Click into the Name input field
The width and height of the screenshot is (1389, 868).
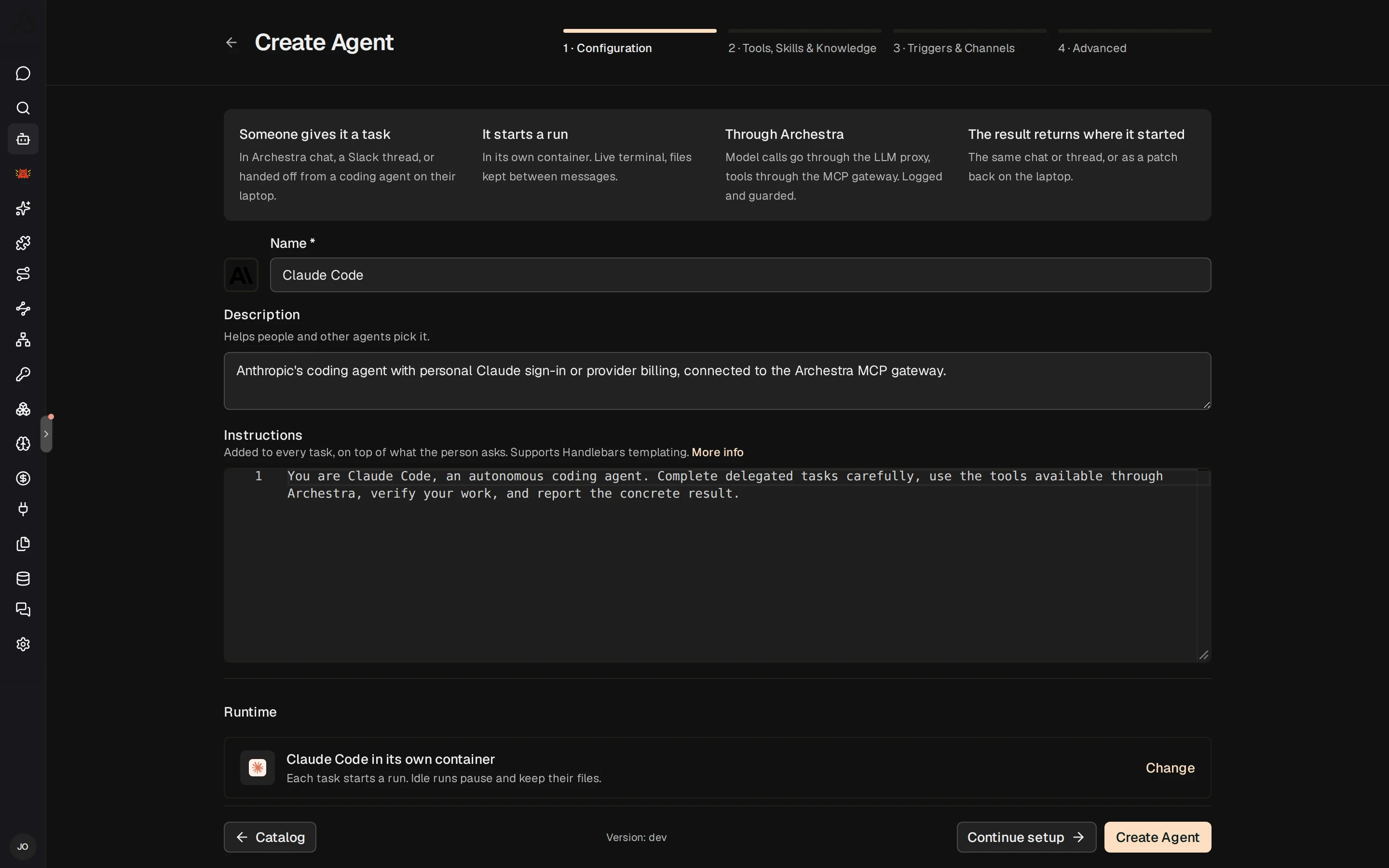(x=740, y=275)
